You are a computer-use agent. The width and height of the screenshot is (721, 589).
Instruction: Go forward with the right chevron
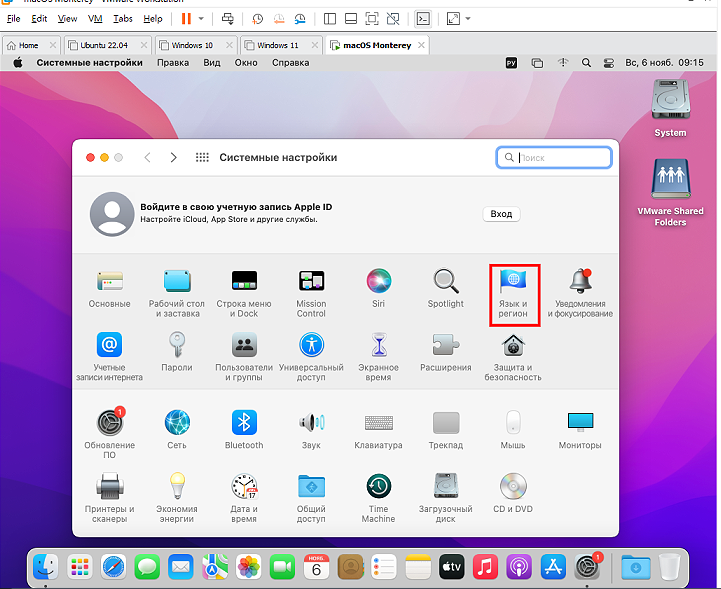tap(173, 157)
